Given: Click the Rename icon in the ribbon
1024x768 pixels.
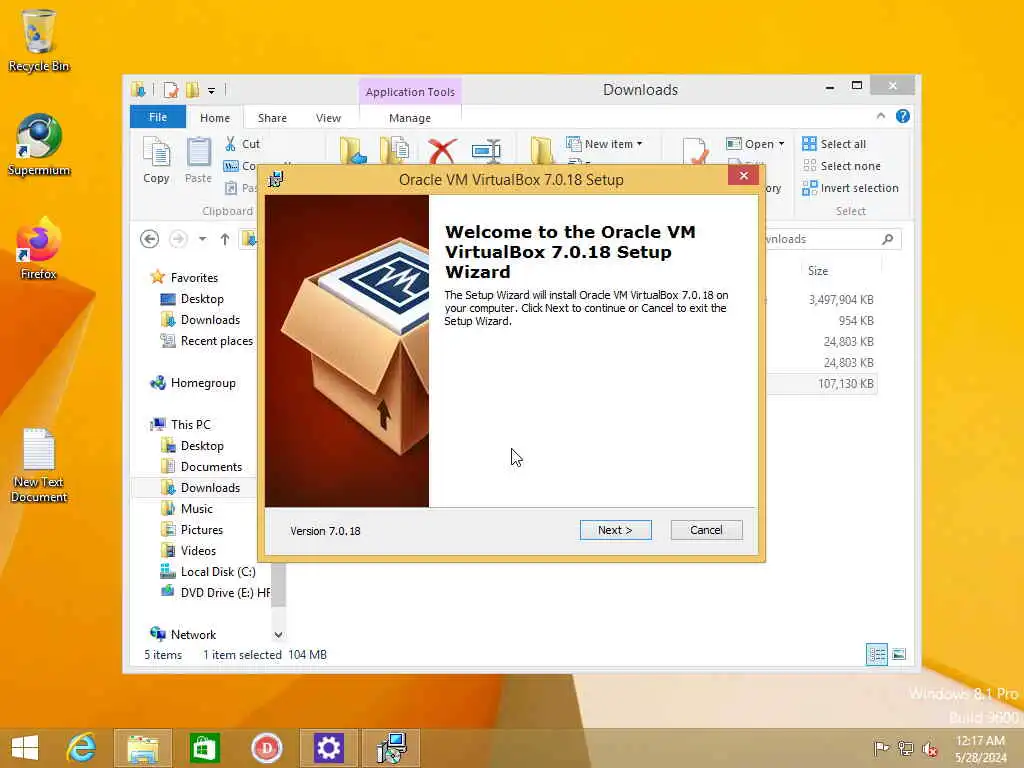Looking at the screenshot, I should pos(487,151).
